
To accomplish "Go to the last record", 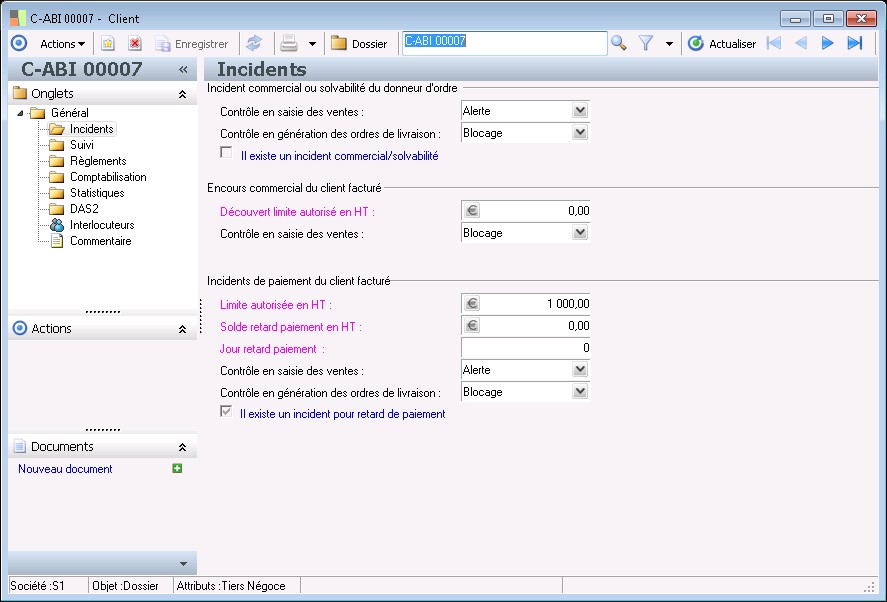I will [855, 43].
